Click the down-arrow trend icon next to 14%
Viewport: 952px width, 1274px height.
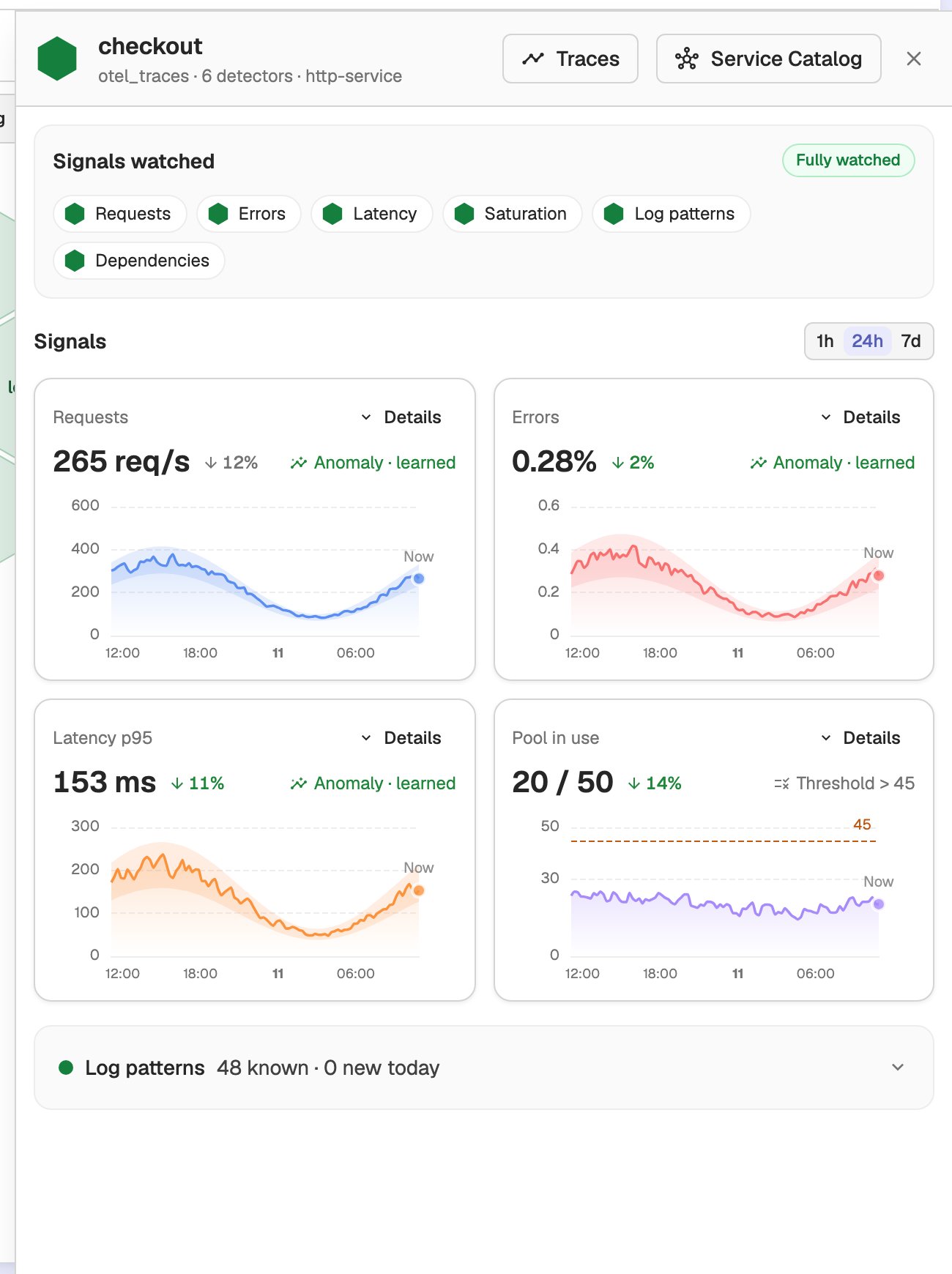point(634,783)
